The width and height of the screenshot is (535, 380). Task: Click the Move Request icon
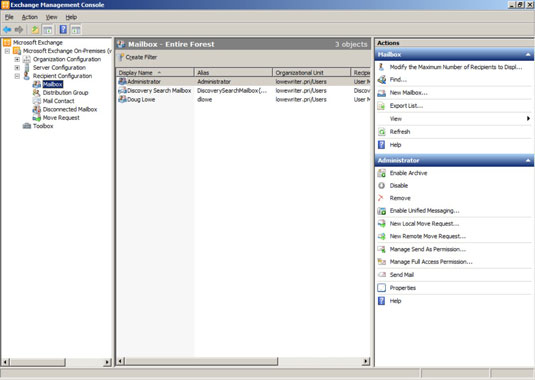tap(37, 118)
